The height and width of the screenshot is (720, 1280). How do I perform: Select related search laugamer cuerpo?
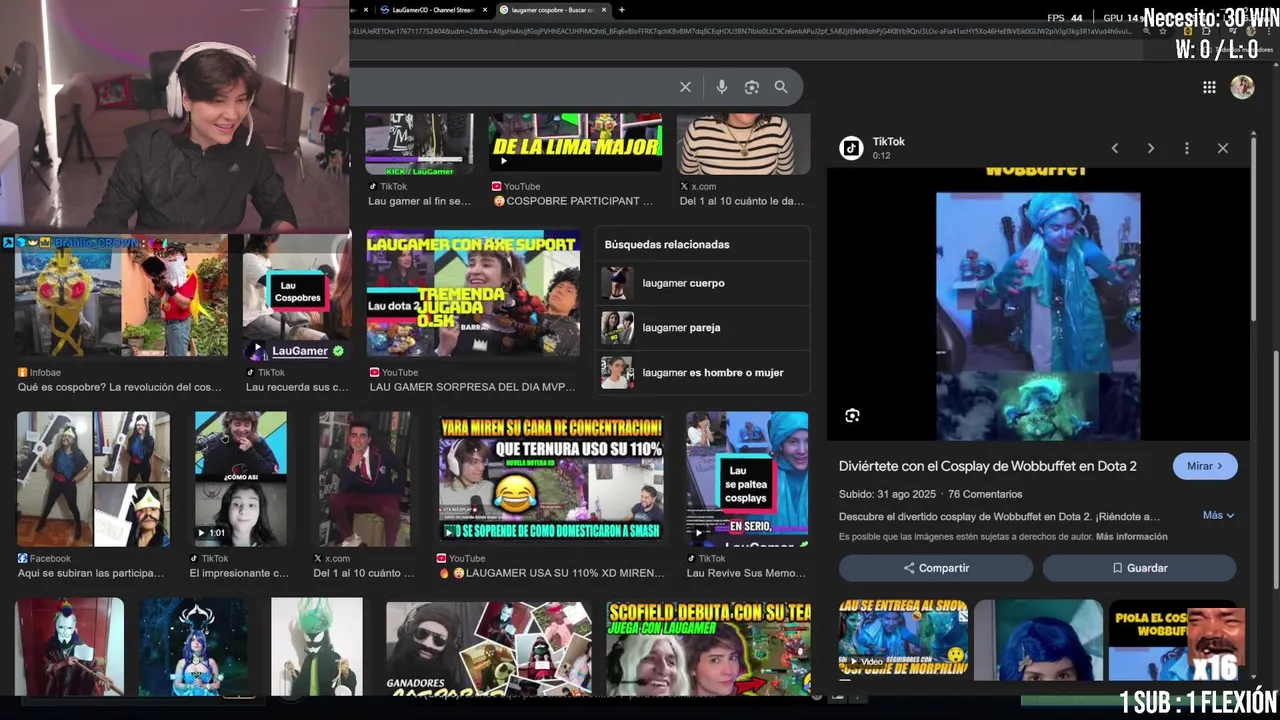click(x=704, y=283)
